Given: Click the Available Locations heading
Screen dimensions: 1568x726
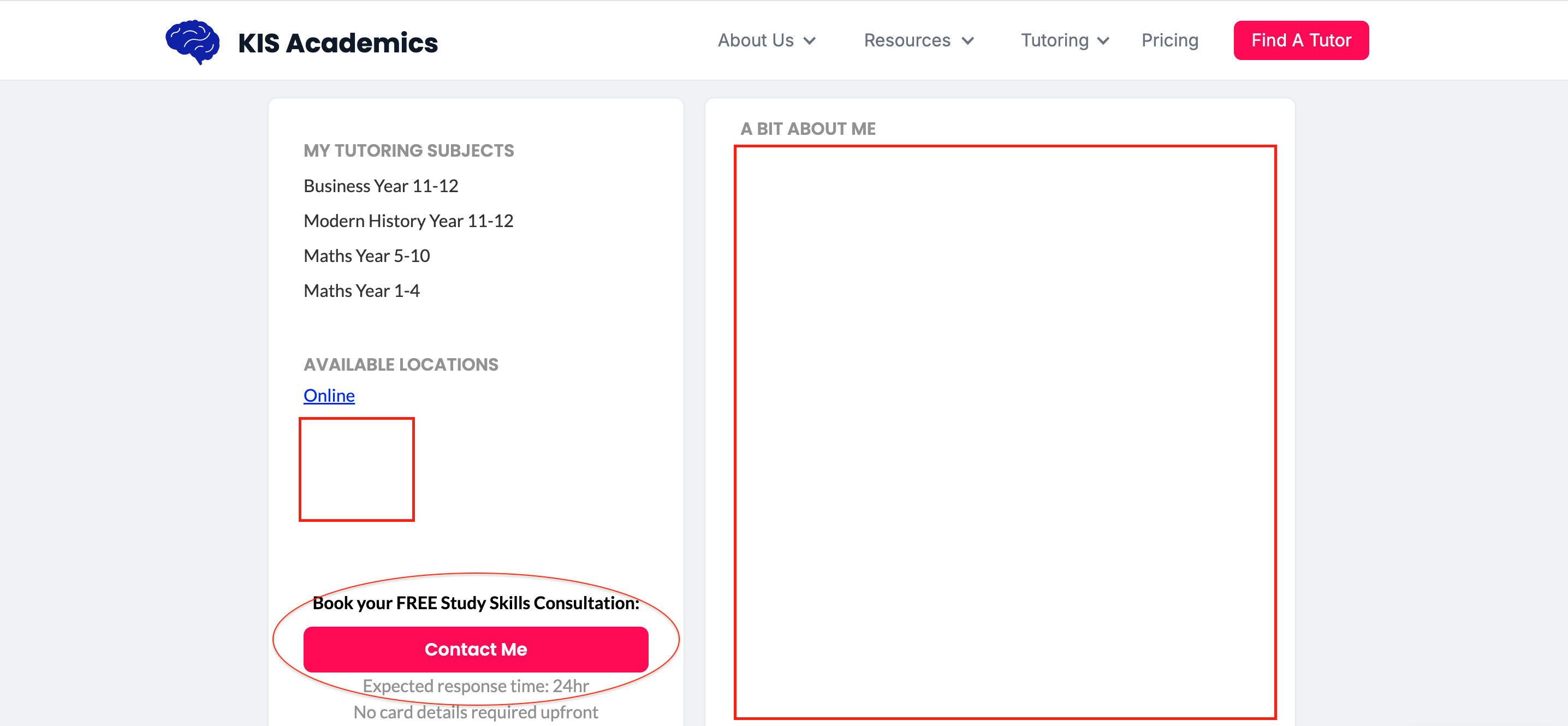Looking at the screenshot, I should (401, 365).
